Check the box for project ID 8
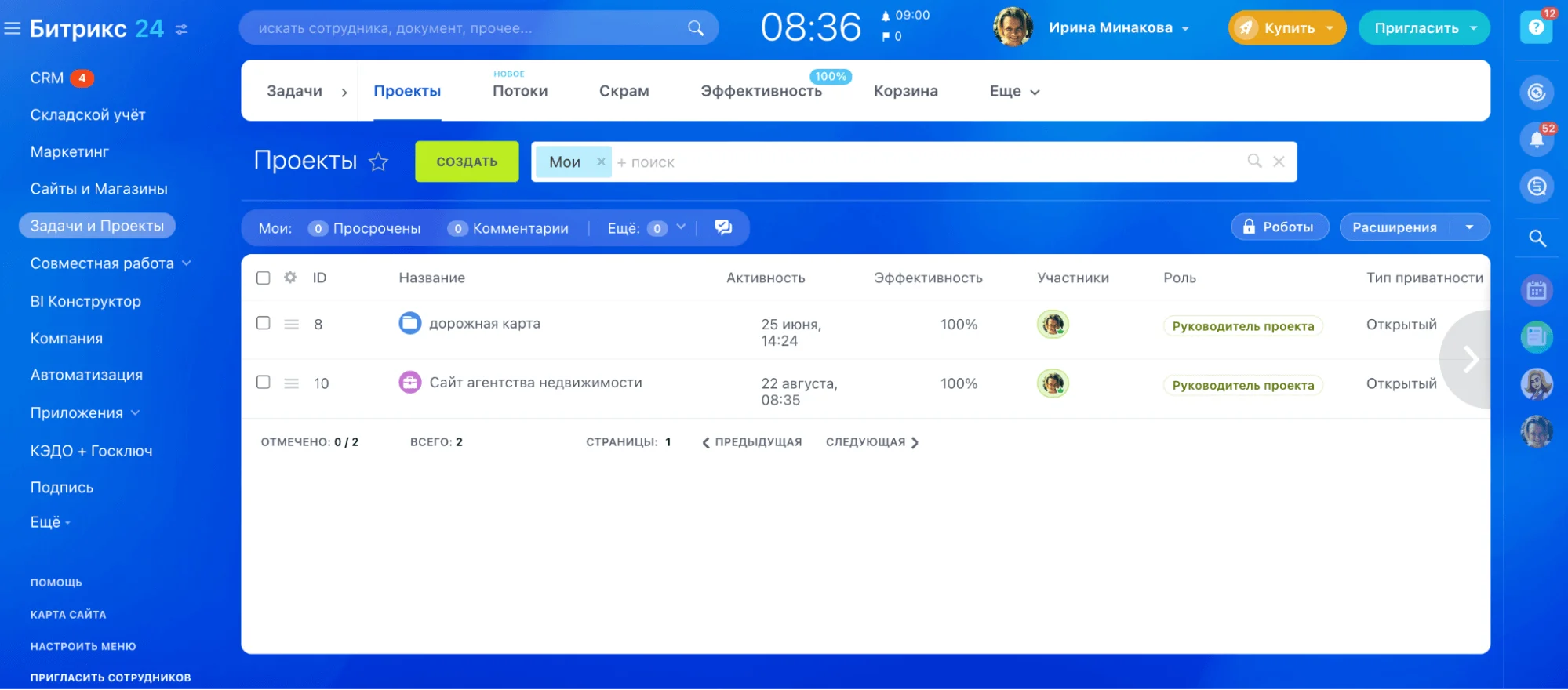The image size is (1568, 690). (264, 323)
